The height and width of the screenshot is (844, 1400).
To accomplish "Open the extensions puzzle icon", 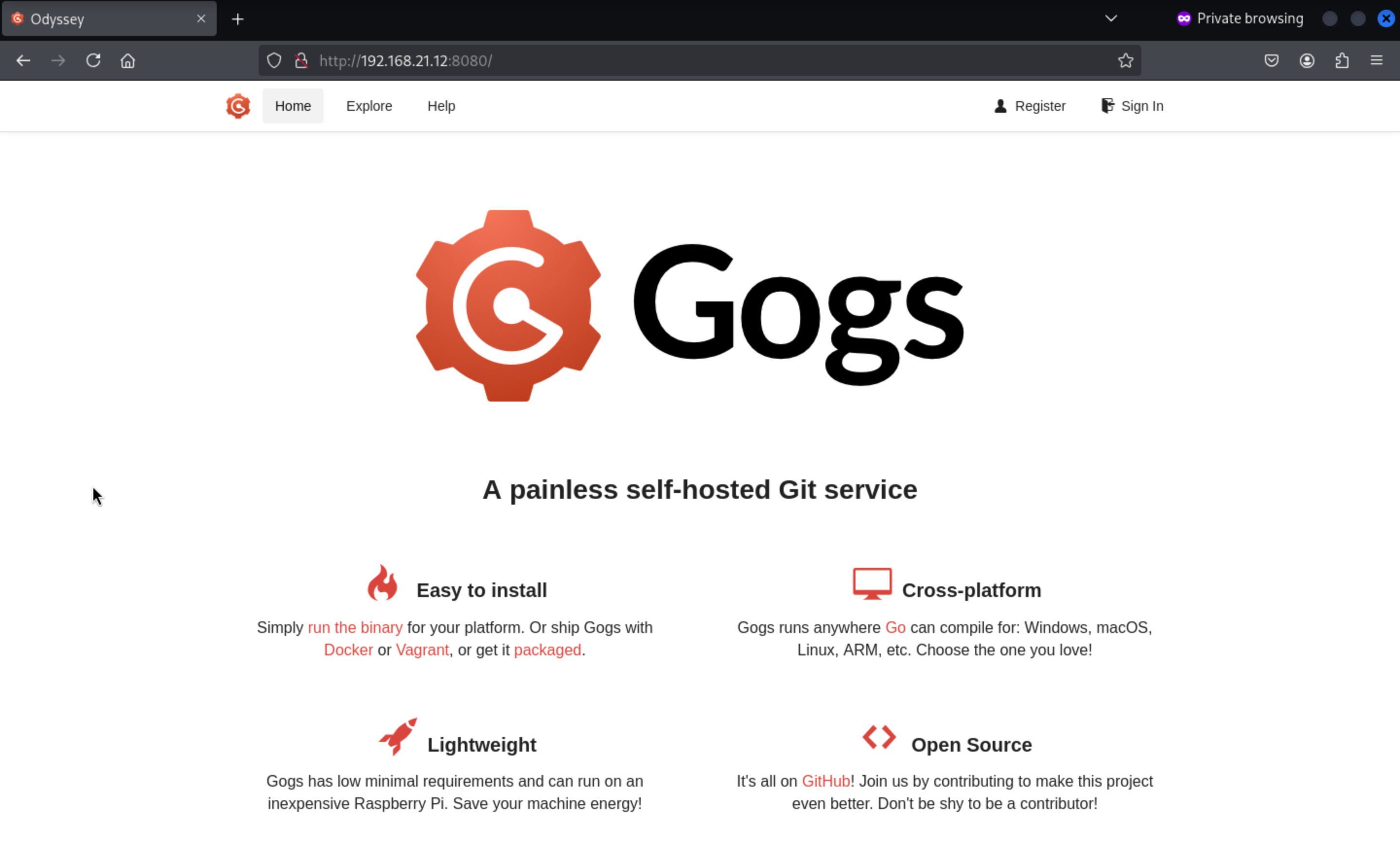I will (x=1342, y=60).
